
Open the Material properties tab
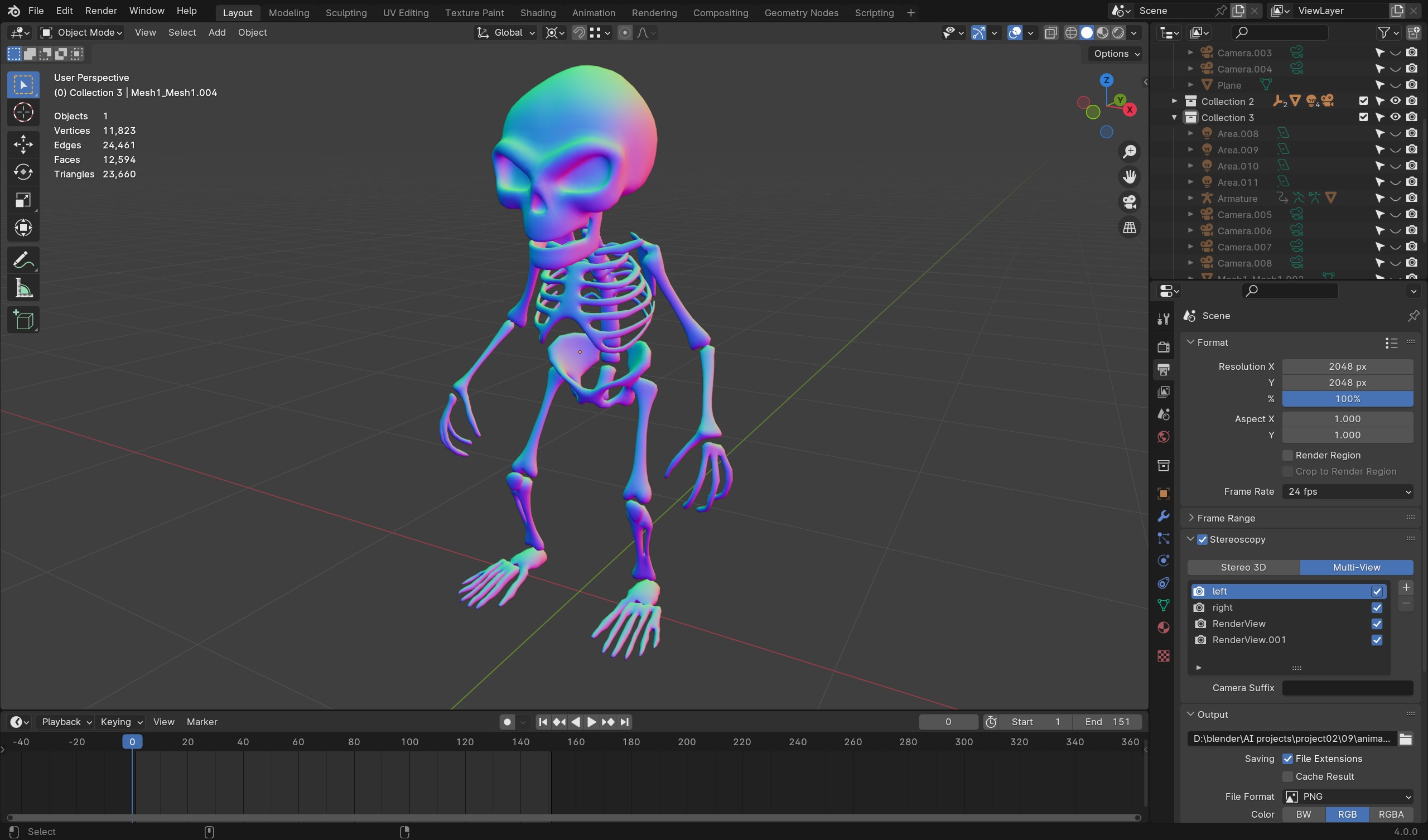pyautogui.click(x=1164, y=627)
